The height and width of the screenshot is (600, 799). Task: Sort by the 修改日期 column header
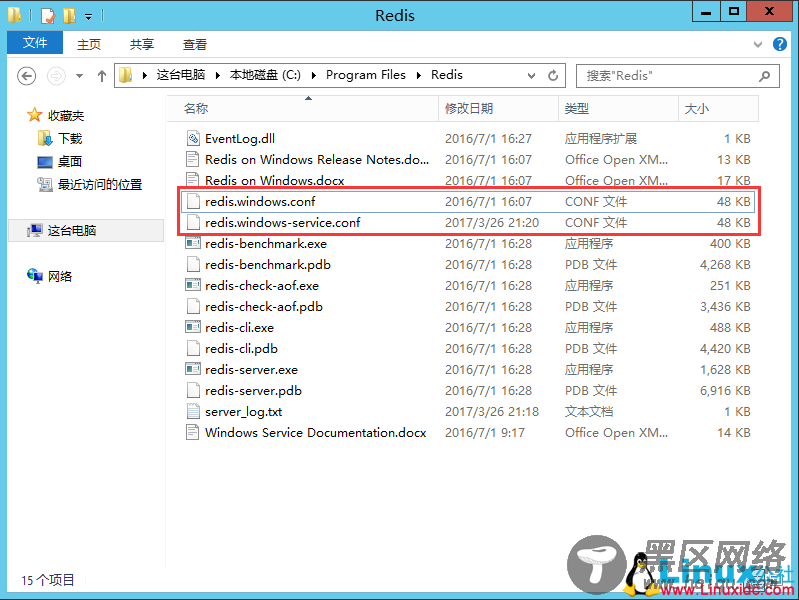coord(498,109)
